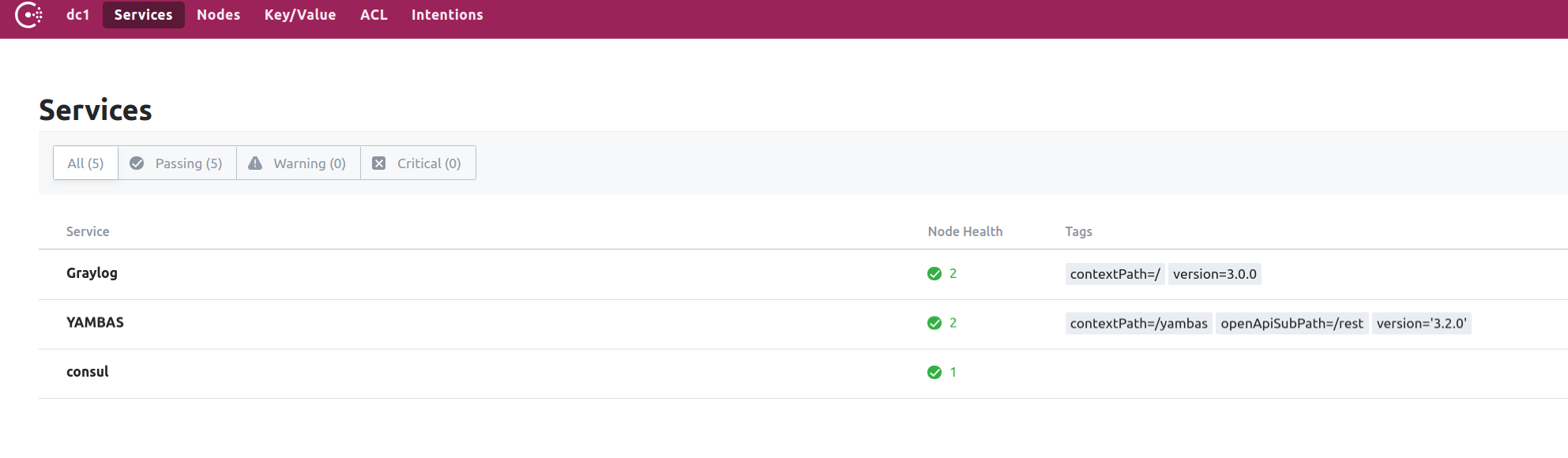Open the Graylog service details
Image resolution: width=1568 pixels, height=458 pixels.
92,273
